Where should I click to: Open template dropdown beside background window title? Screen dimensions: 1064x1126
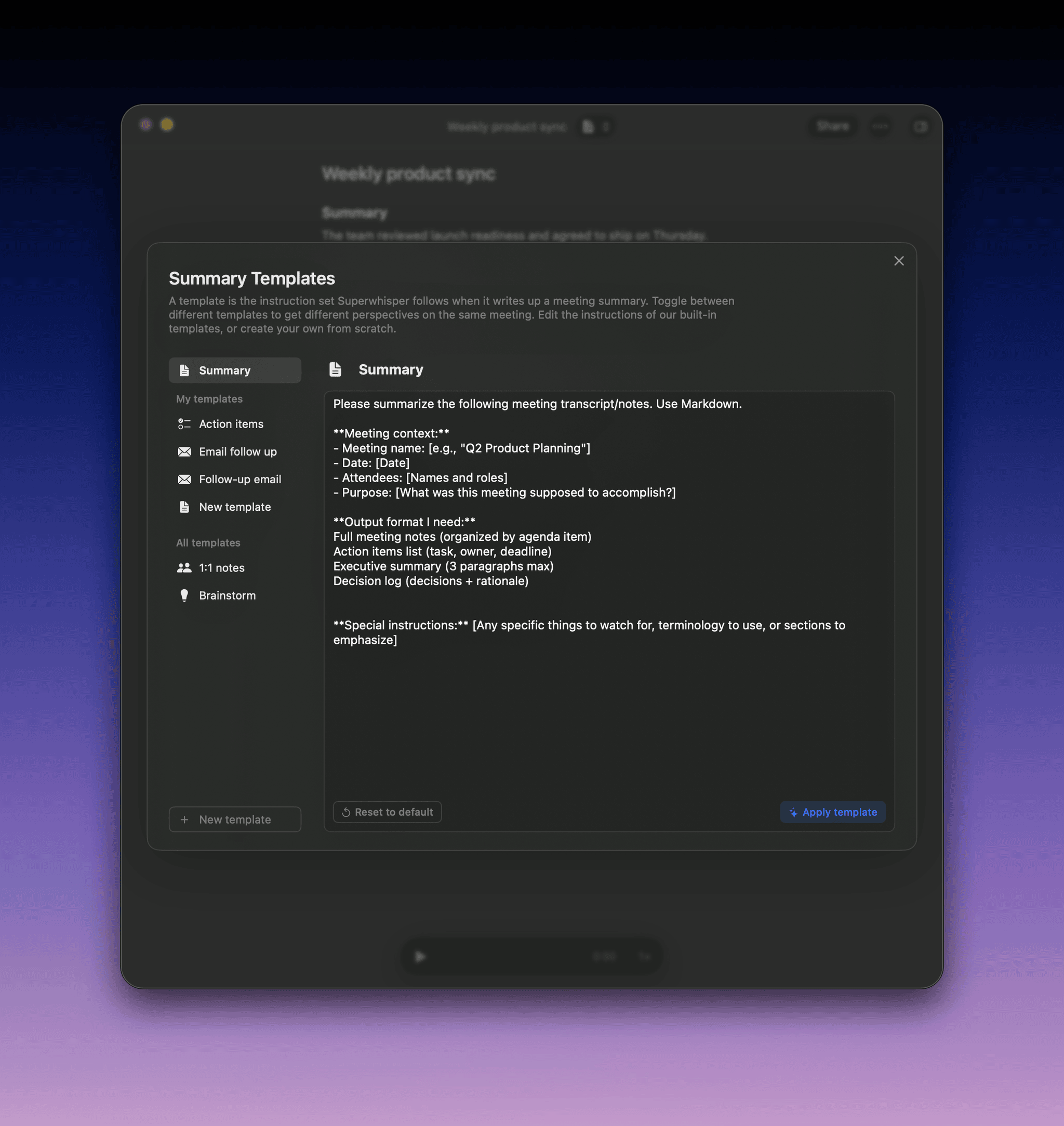pyautogui.click(x=596, y=126)
